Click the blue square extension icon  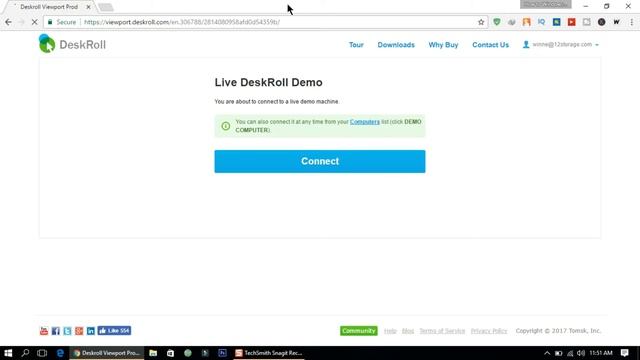pos(557,22)
